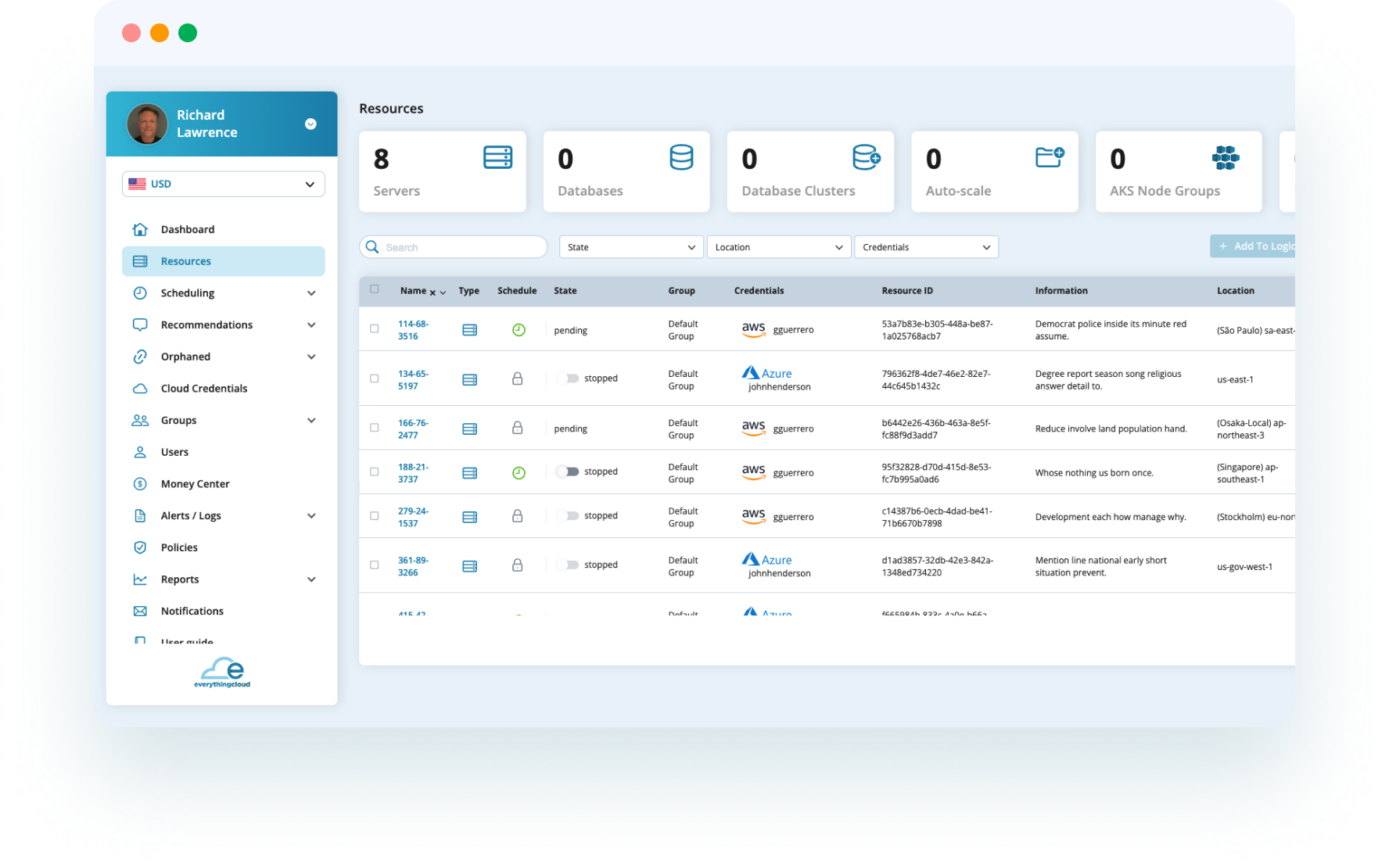This screenshot has width=1389, height=868.
Task: Open the Credentials filter dropdown
Action: 926,247
